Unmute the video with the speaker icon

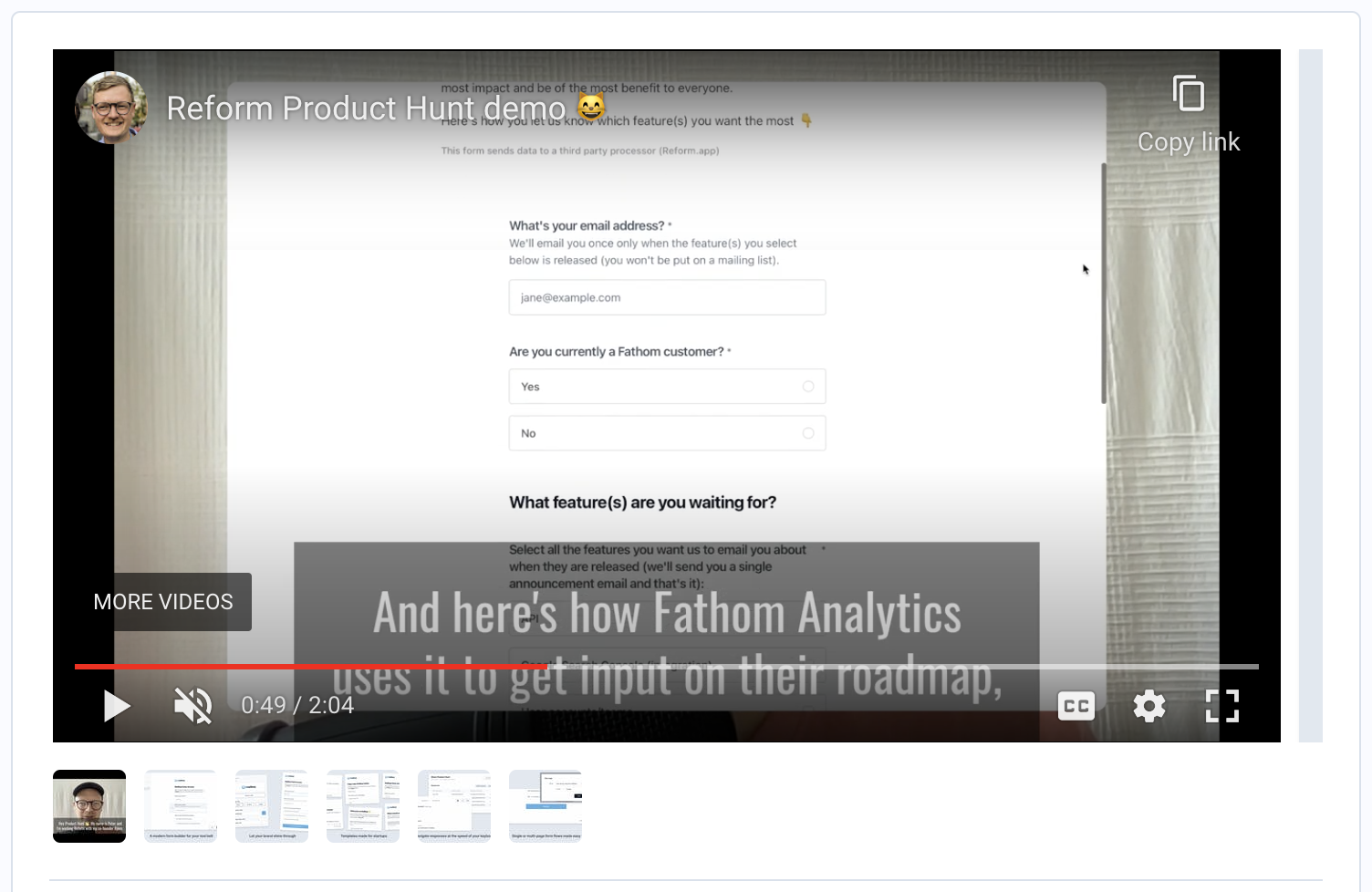tap(193, 706)
